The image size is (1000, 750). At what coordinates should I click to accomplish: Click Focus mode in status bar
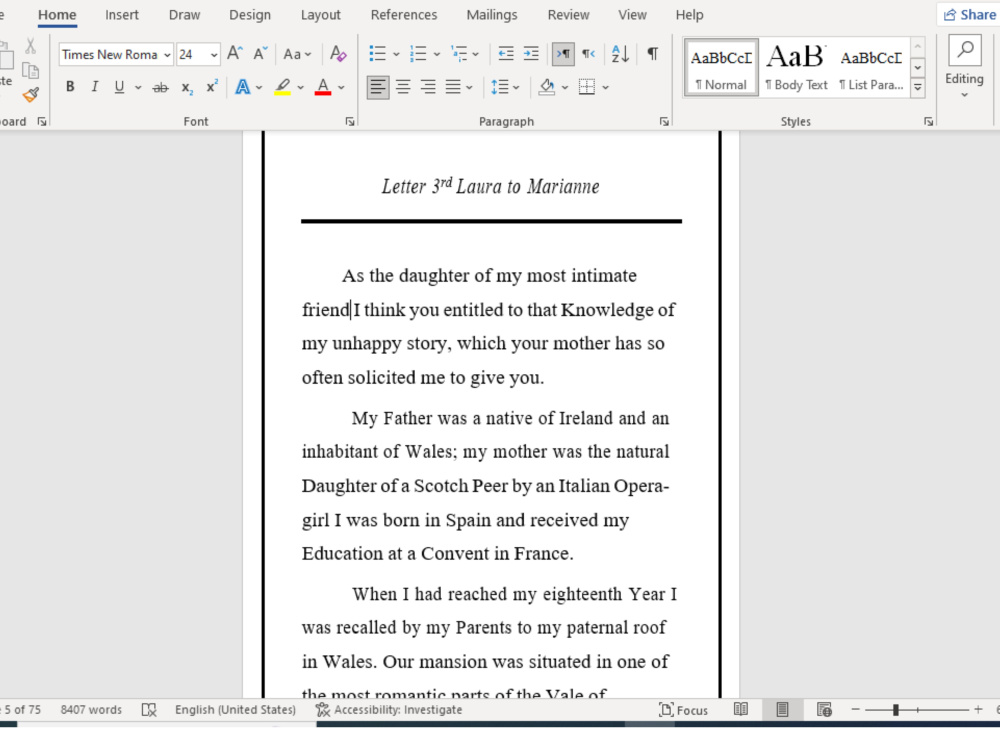coord(684,710)
